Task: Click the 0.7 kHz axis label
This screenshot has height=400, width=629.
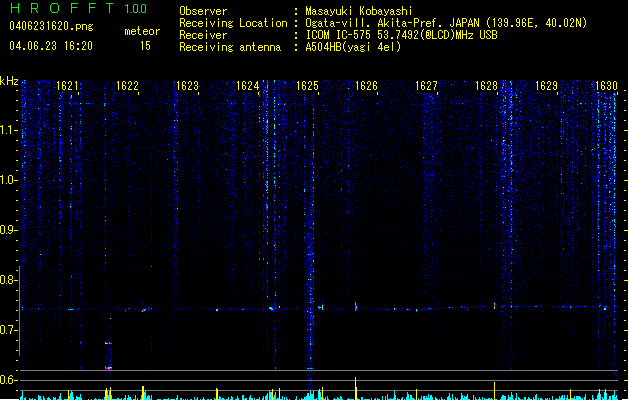Action: (7, 330)
